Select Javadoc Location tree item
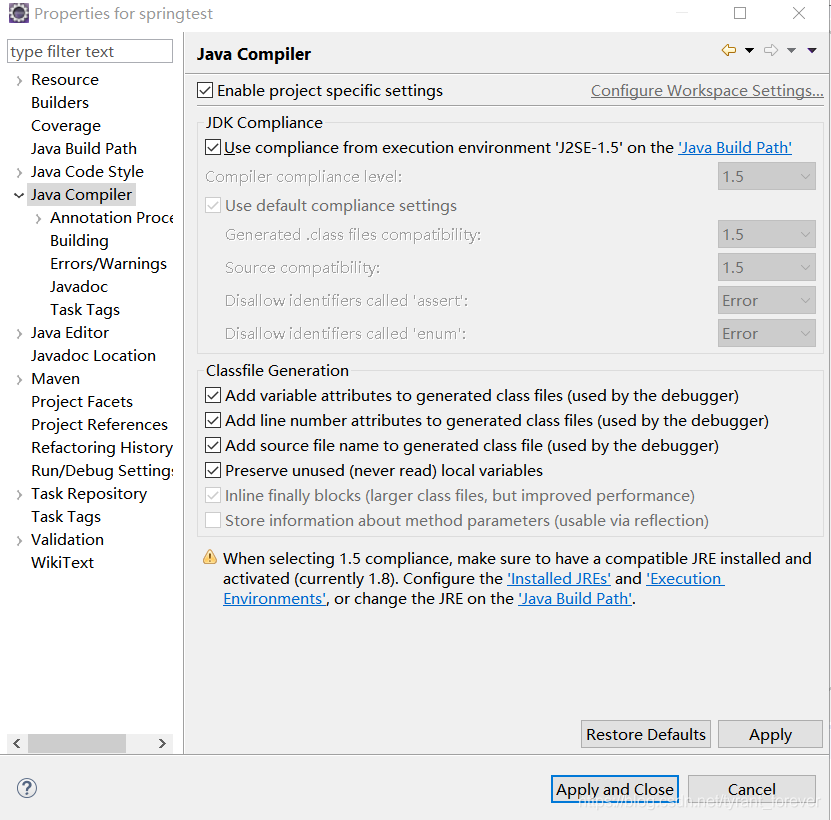Screen dimensions: 831x820 pyautogui.click(x=93, y=355)
